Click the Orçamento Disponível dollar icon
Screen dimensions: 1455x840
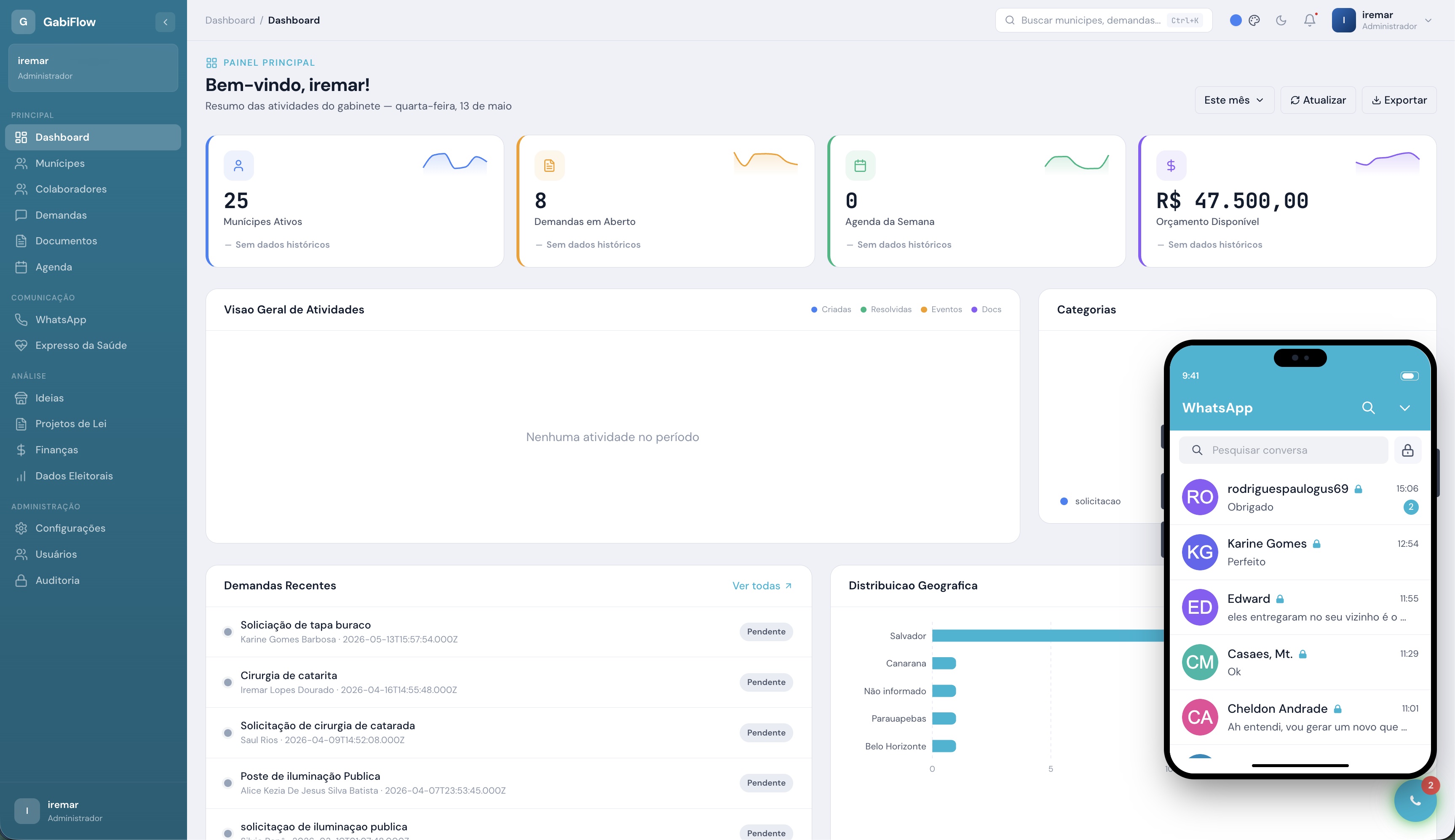[x=1171, y=166]
